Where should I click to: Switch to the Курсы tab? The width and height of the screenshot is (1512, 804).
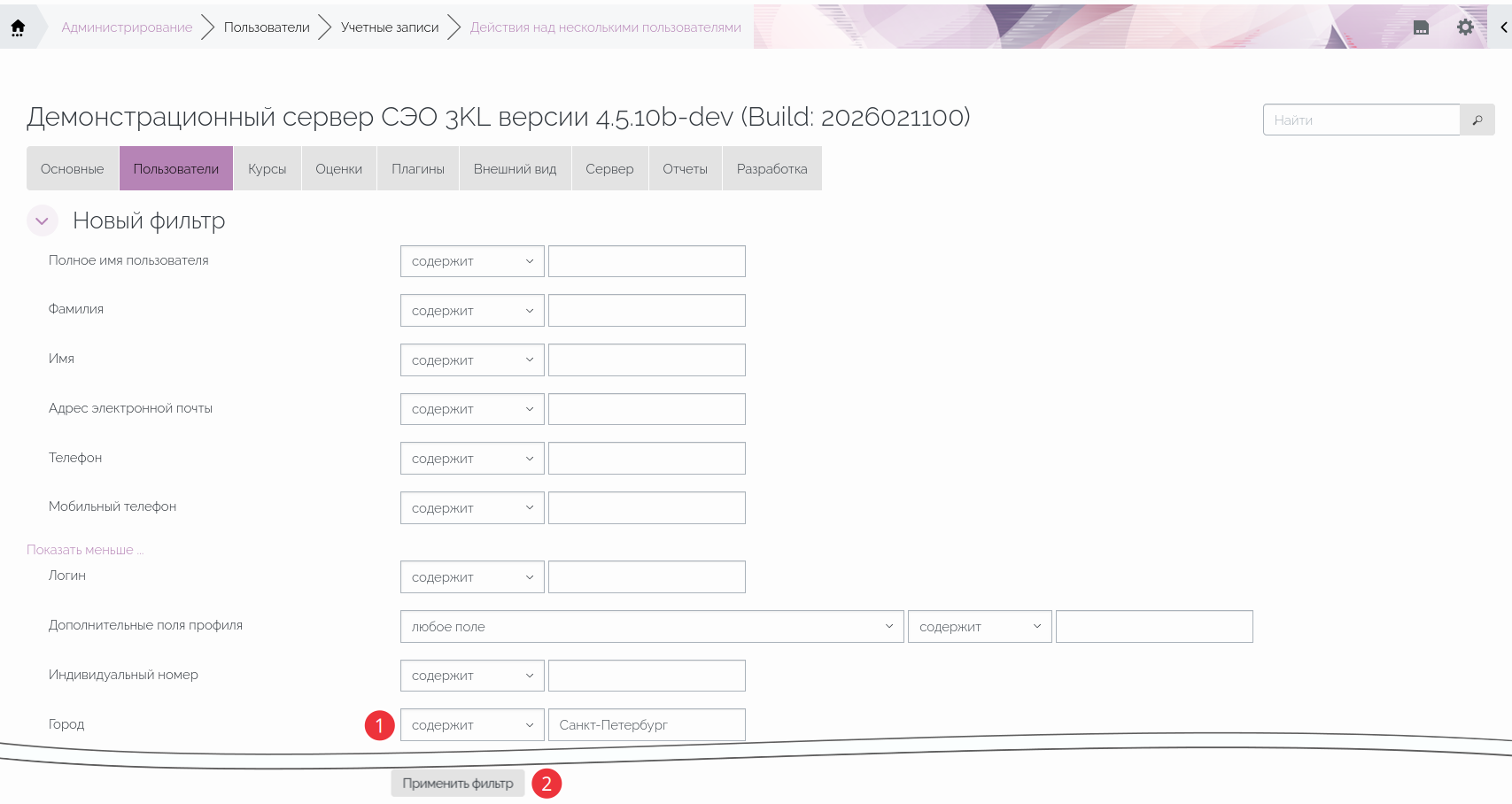pos(267,169)
